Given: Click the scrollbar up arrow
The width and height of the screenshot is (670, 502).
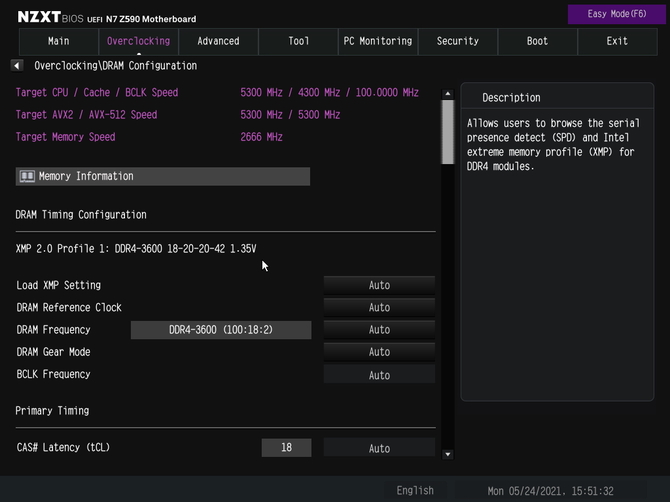Looking at the screenshot, I should (x=448, y=94).
